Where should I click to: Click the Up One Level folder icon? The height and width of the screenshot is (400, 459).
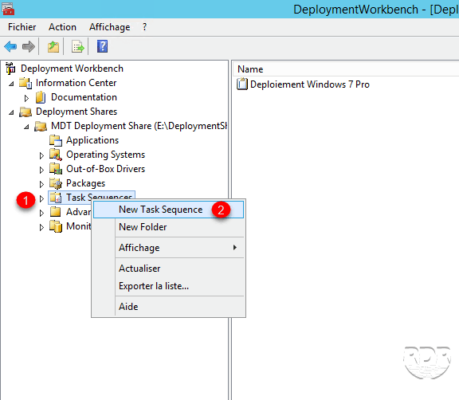click(x=53, y=47)
